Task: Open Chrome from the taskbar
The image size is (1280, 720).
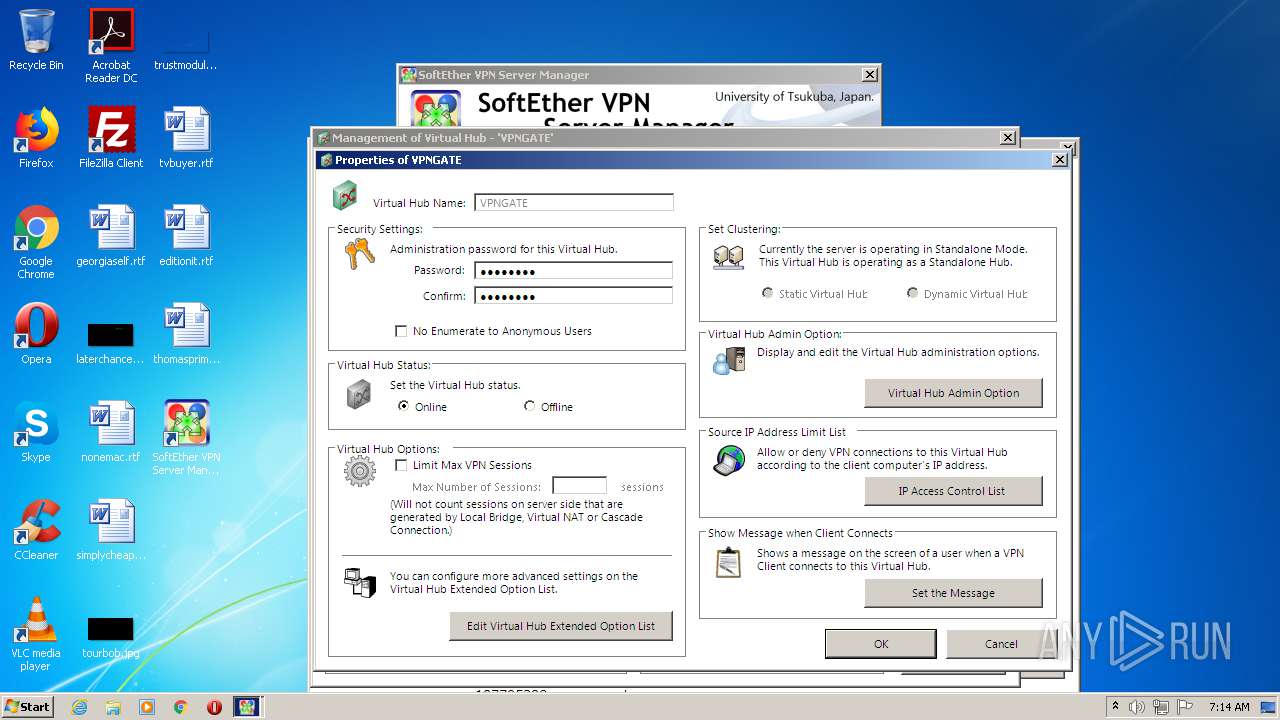Action: pyautogui.click(x=180, y=707)
